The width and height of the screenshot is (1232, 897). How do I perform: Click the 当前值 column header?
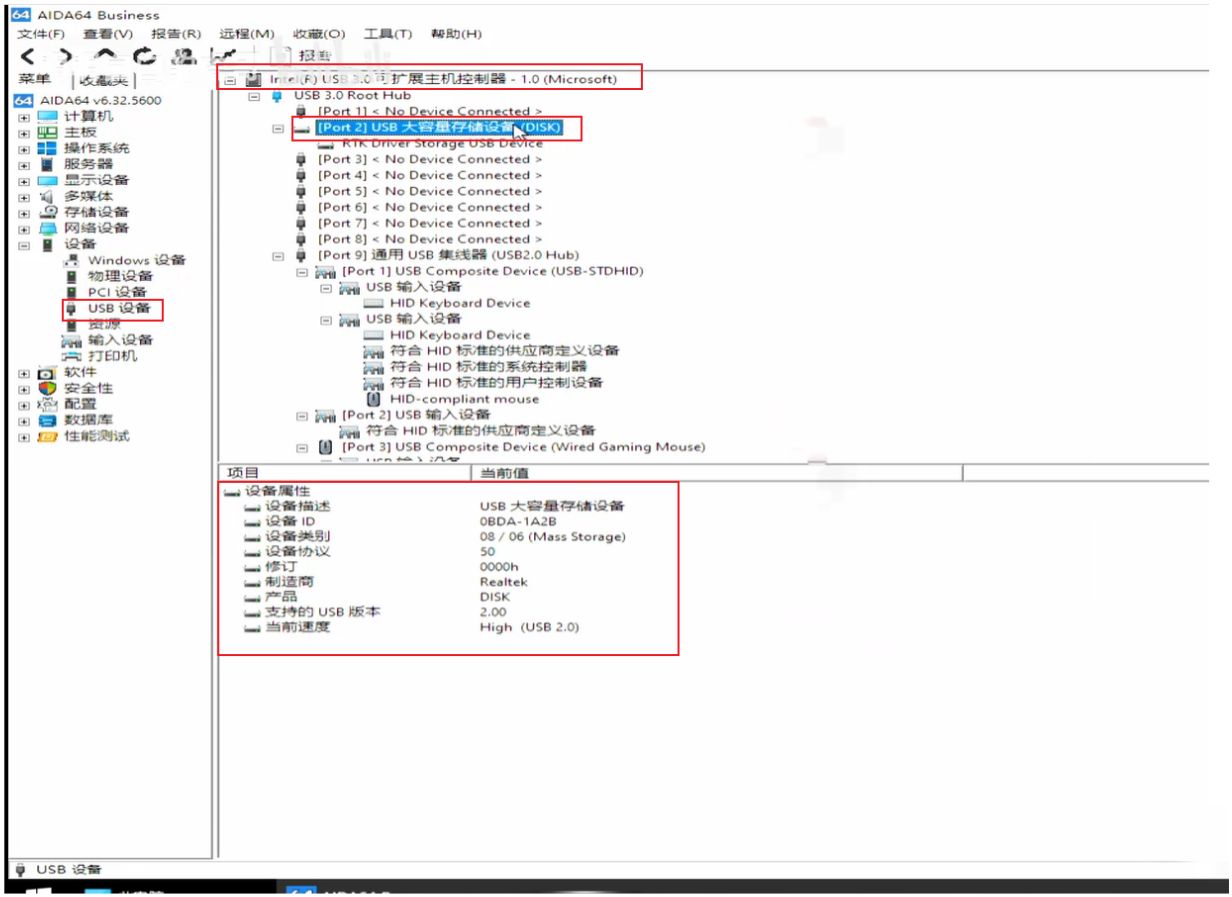click(717, 473)
